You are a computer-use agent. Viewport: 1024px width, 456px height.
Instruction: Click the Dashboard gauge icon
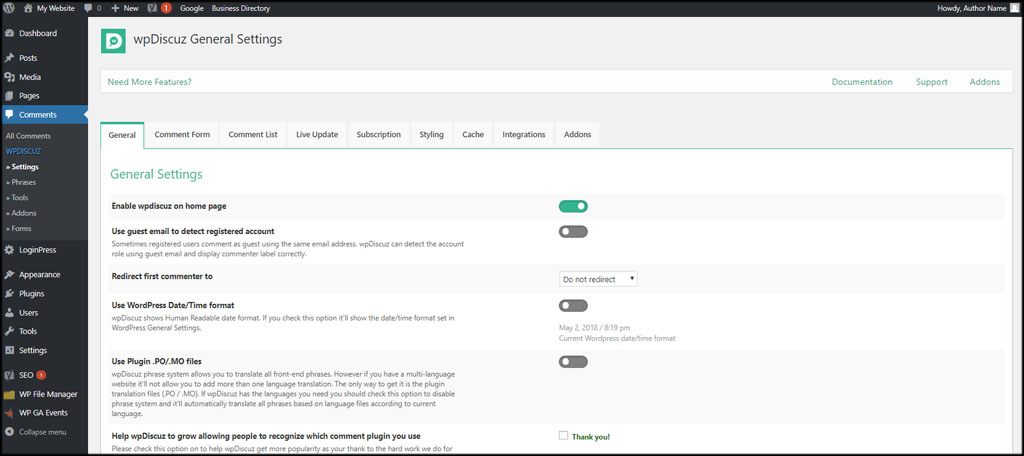point(9,33)
